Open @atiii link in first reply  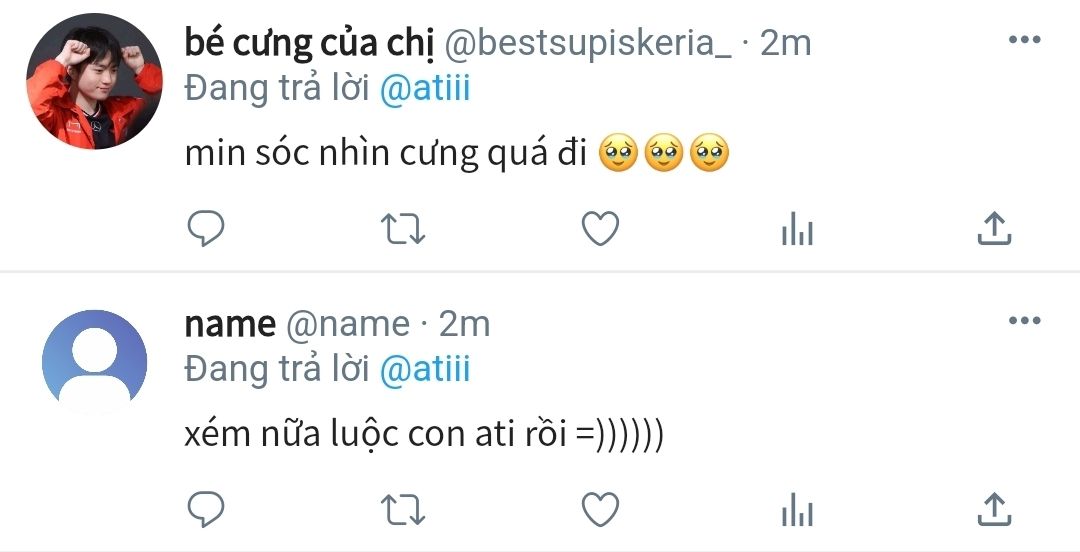[425, 89]
